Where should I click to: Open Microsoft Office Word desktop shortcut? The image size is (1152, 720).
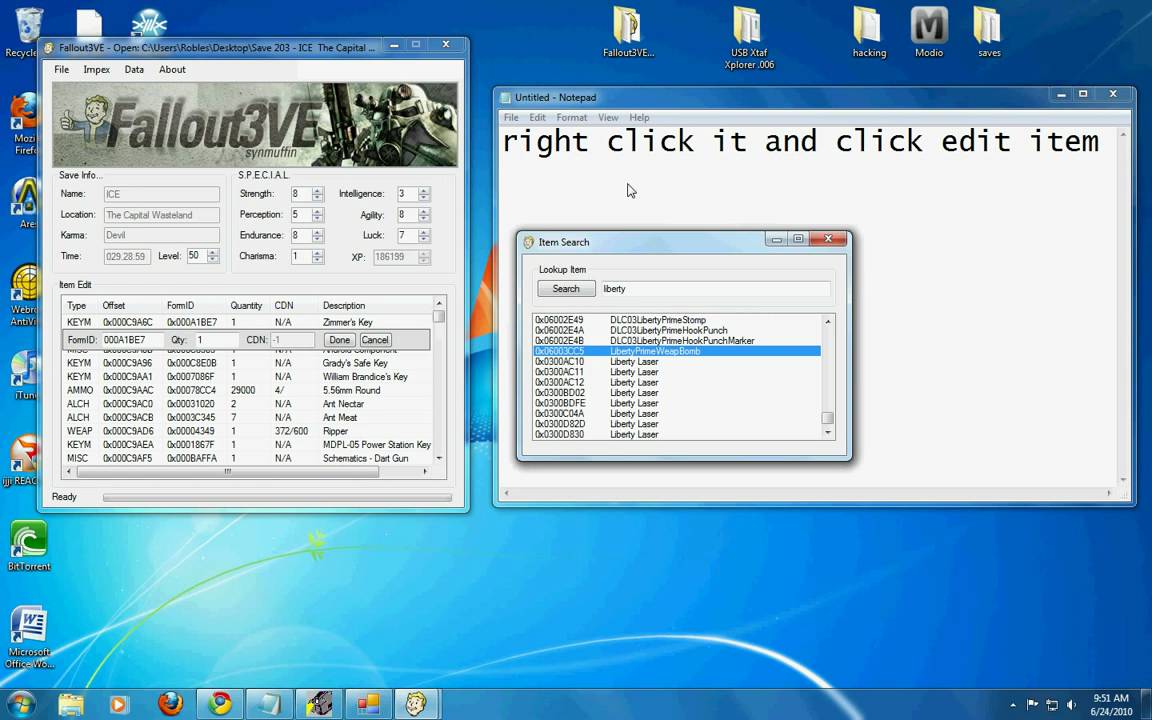click(29, 637)
